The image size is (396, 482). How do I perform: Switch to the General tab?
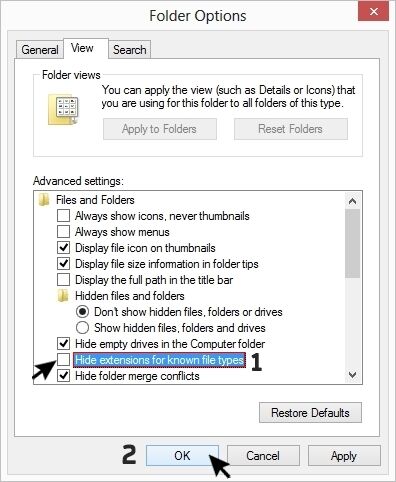coord(40,50)
